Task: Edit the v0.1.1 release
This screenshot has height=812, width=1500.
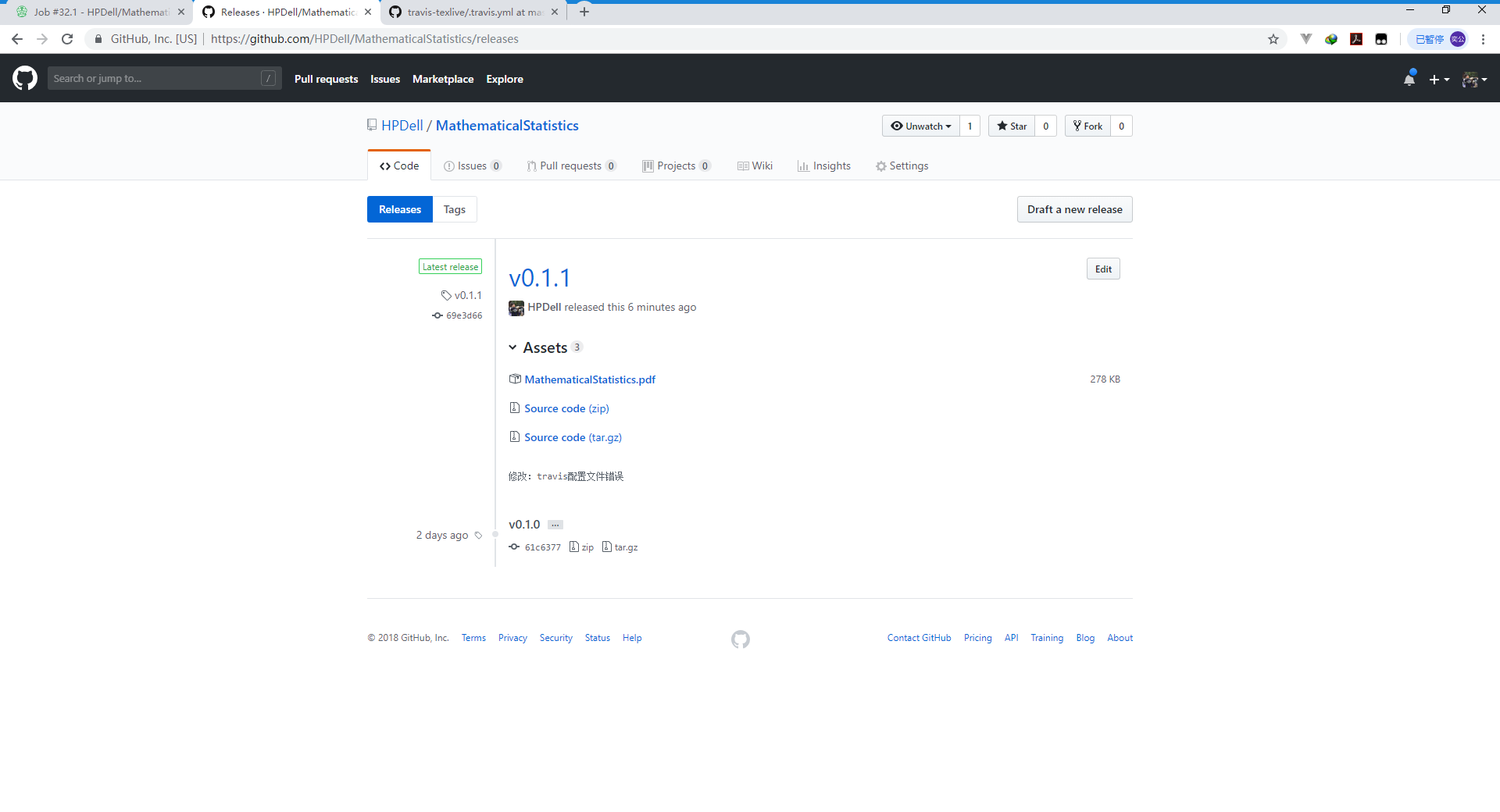Action: tap(1102, 269)
